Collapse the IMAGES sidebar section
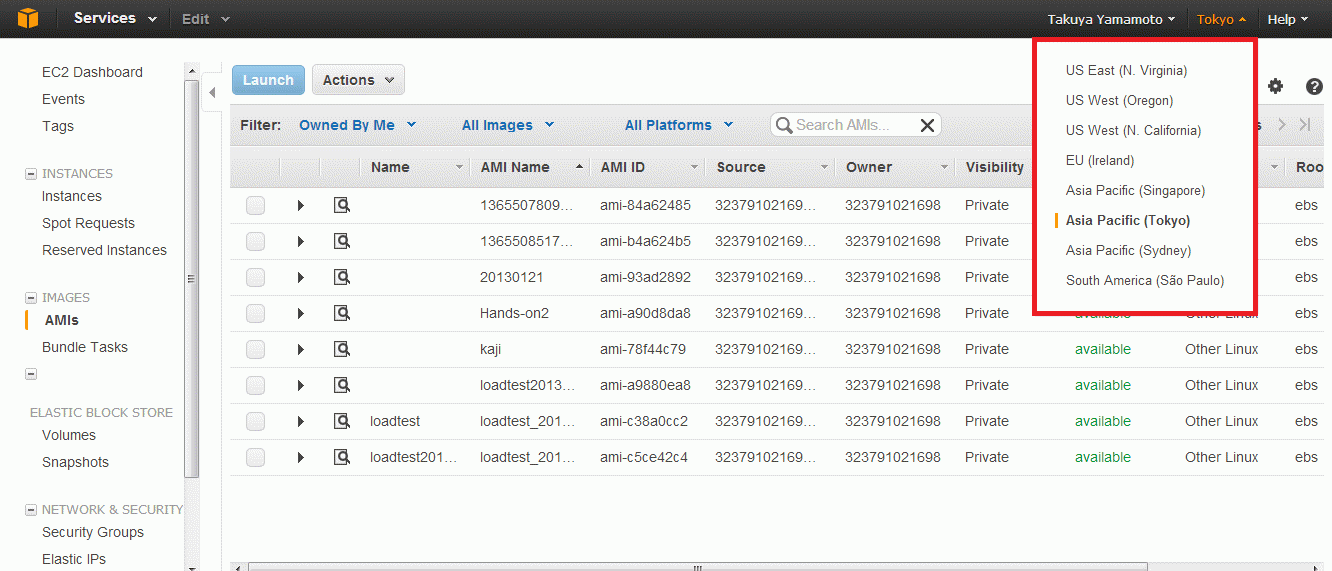This screenshot has height=571, width=1332. tap(30, 298)
